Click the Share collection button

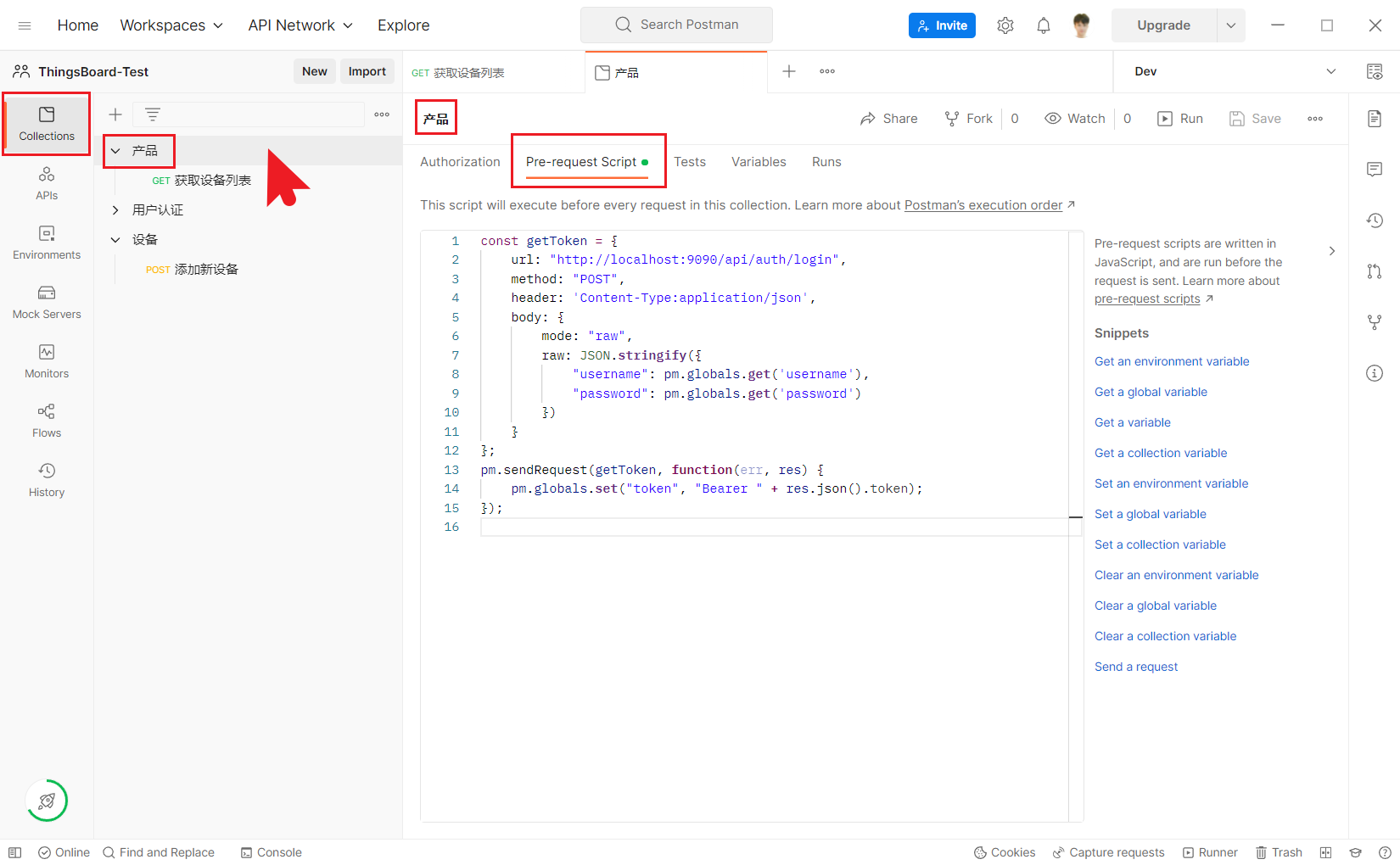click(x=889, y=119)
